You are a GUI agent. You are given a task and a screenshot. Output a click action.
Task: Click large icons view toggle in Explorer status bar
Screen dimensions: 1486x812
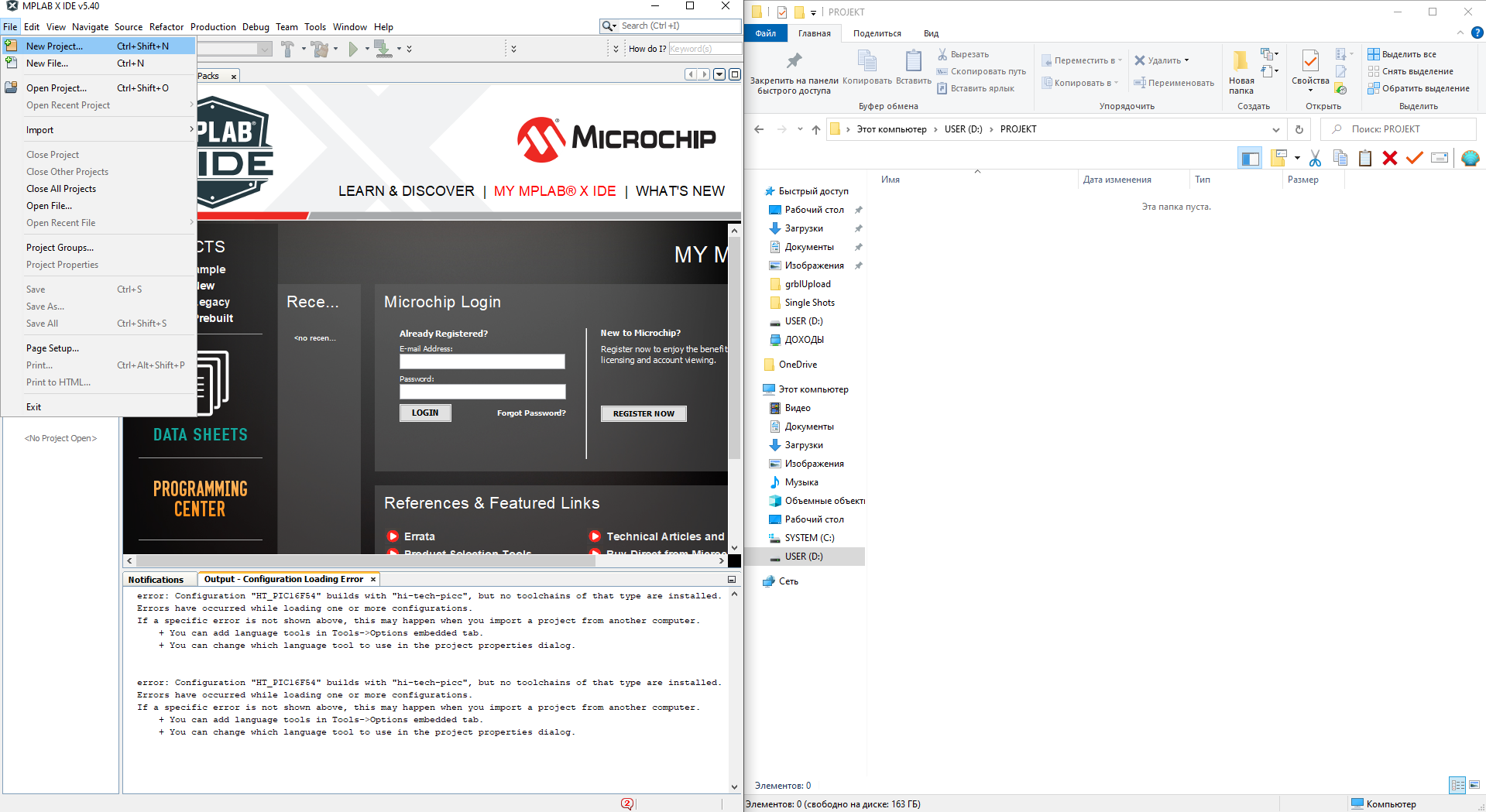(1474, 785)
